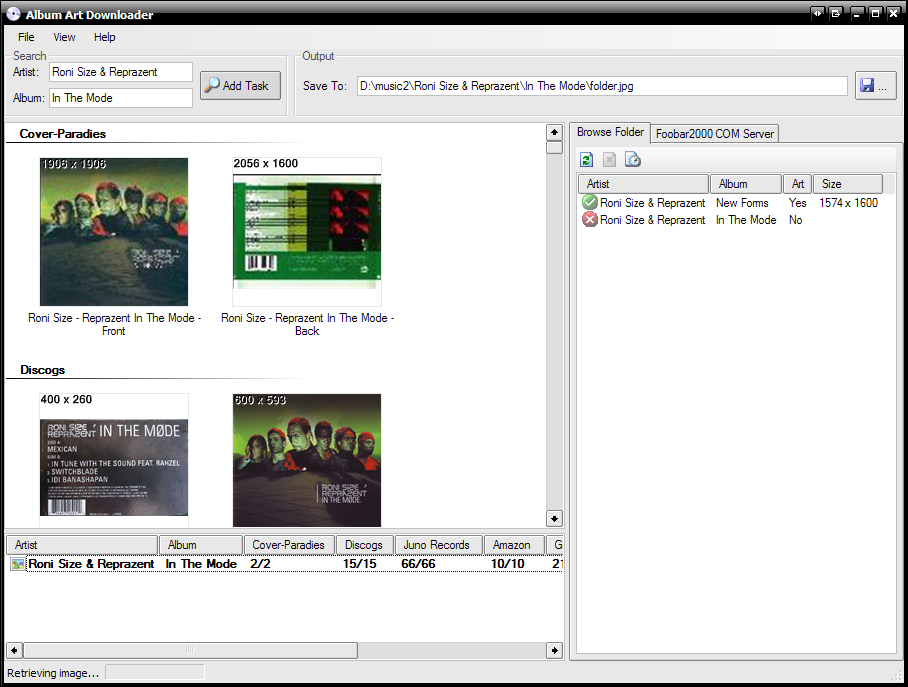Click the queue list Artist column header
The height and width of the screenshot is (687, 908).
tap(82, 545)
